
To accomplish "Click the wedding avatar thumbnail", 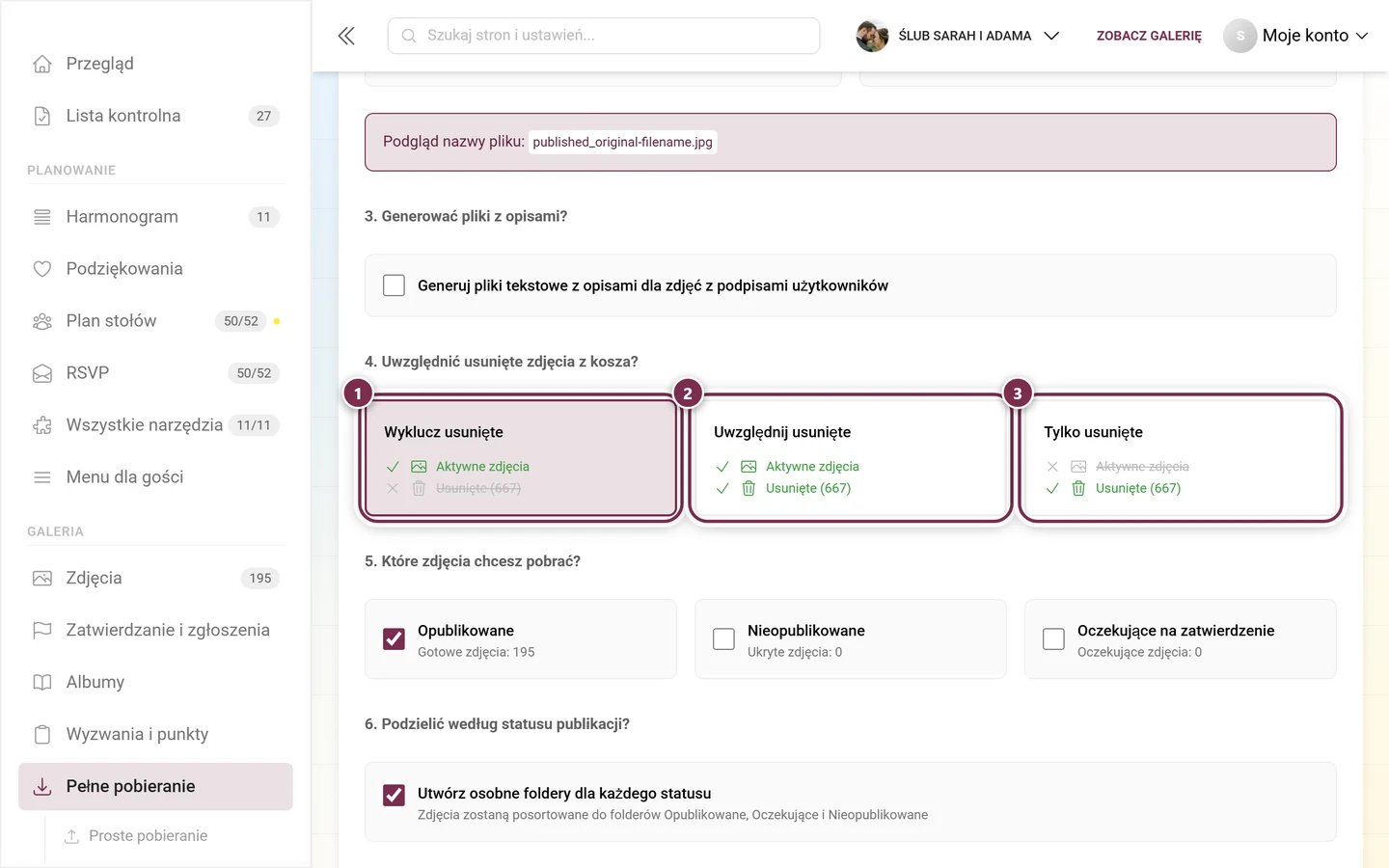I will pos(872,36).
